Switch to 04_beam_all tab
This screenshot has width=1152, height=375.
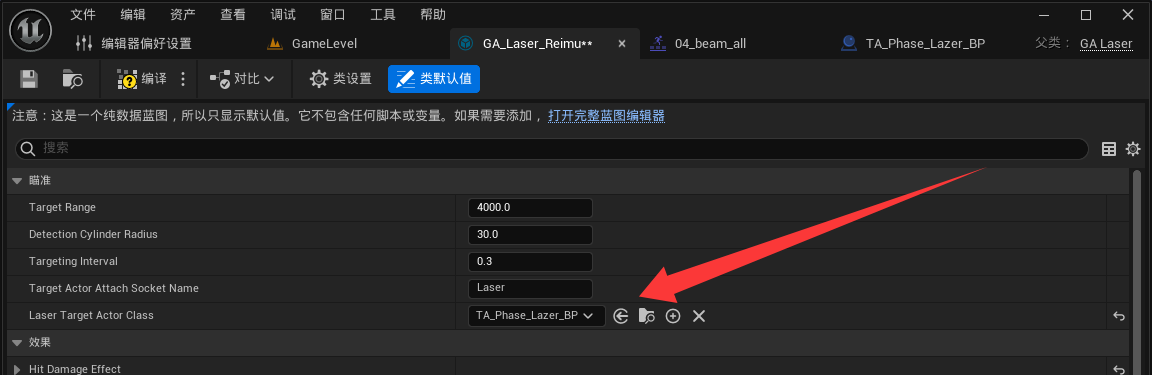(698, 43)
